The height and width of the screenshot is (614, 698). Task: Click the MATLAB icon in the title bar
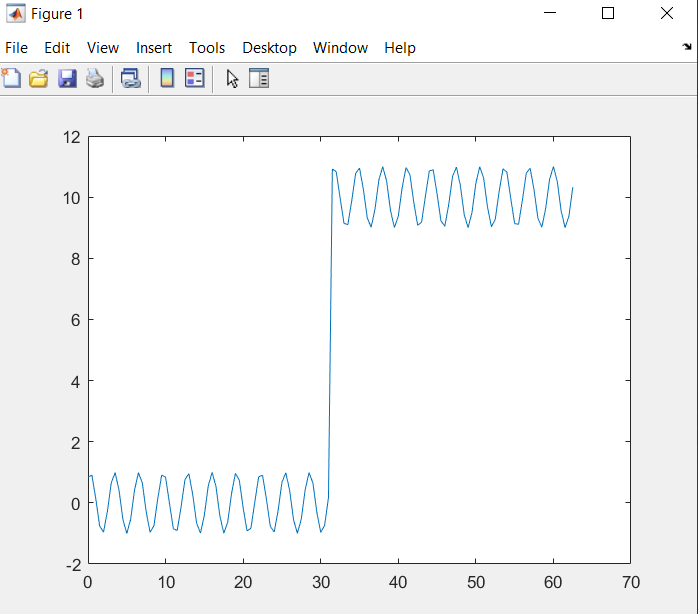(16, 14)
